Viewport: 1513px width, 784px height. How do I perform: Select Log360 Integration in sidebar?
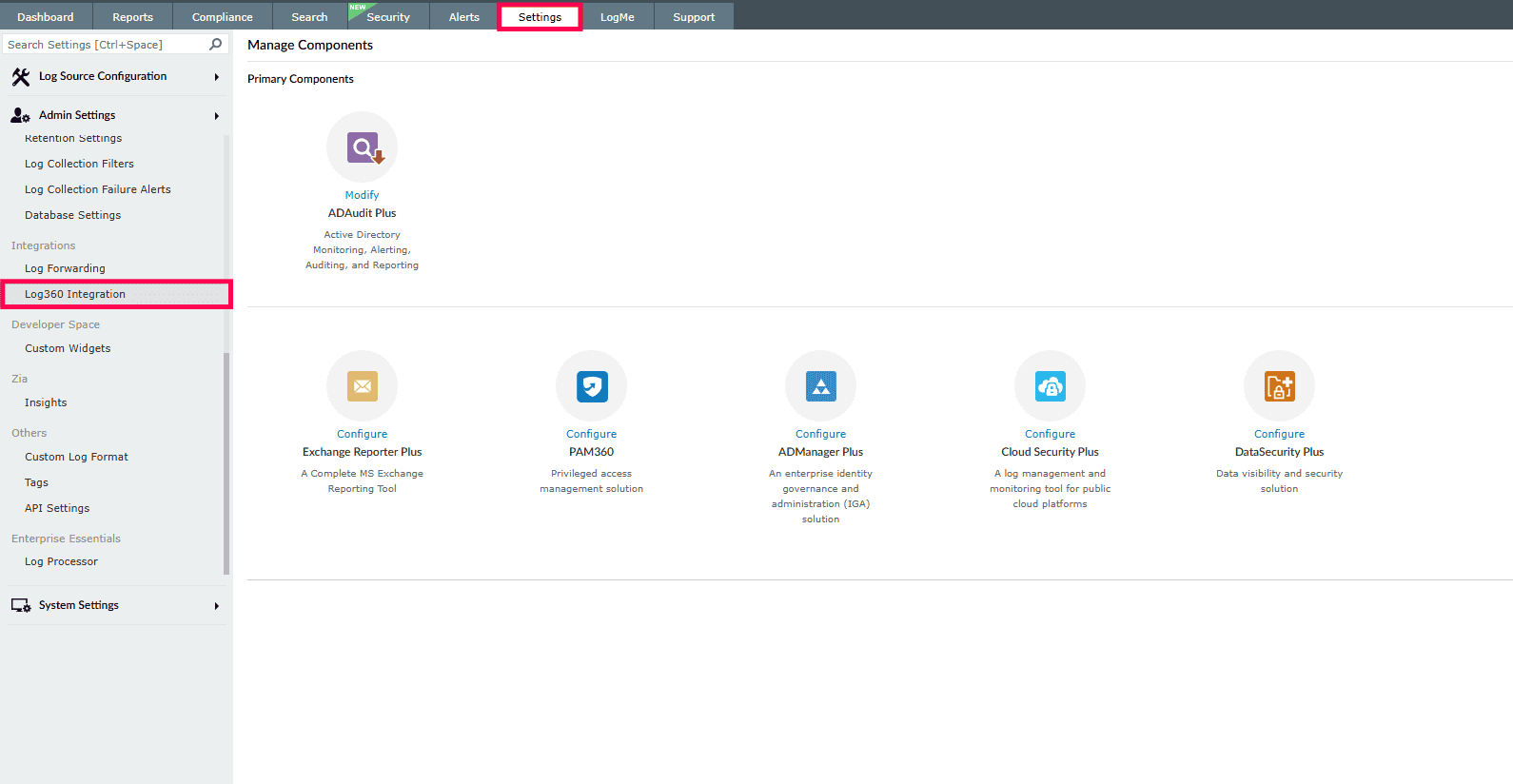pos(116,294)
